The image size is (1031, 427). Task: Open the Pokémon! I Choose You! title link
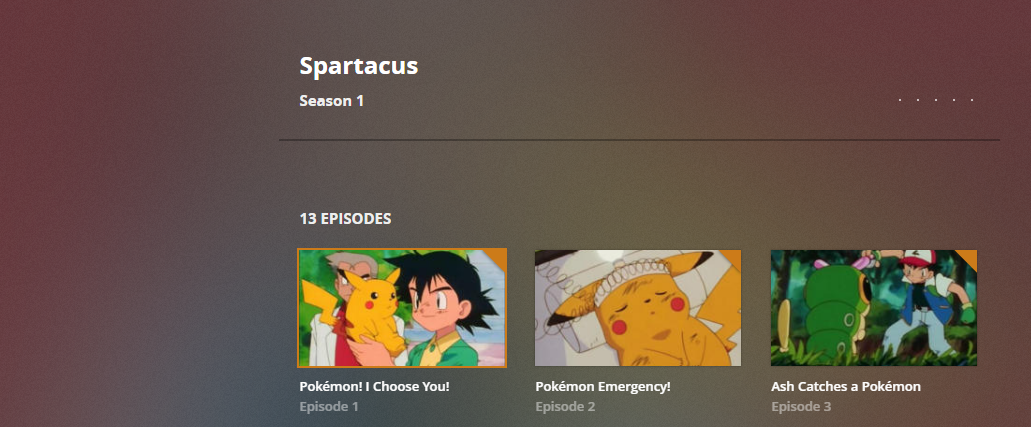374,386
